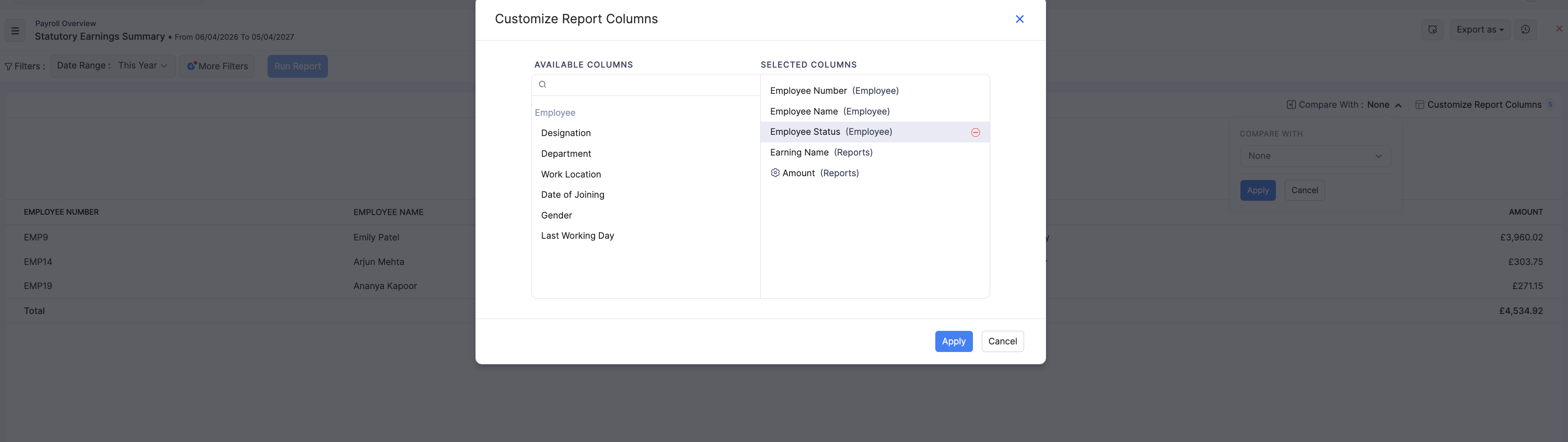Click the £4,534.92 total amount
The width and height of the screenshot is (1568, 442).
pyautogui.click(x=1521, y=311)
